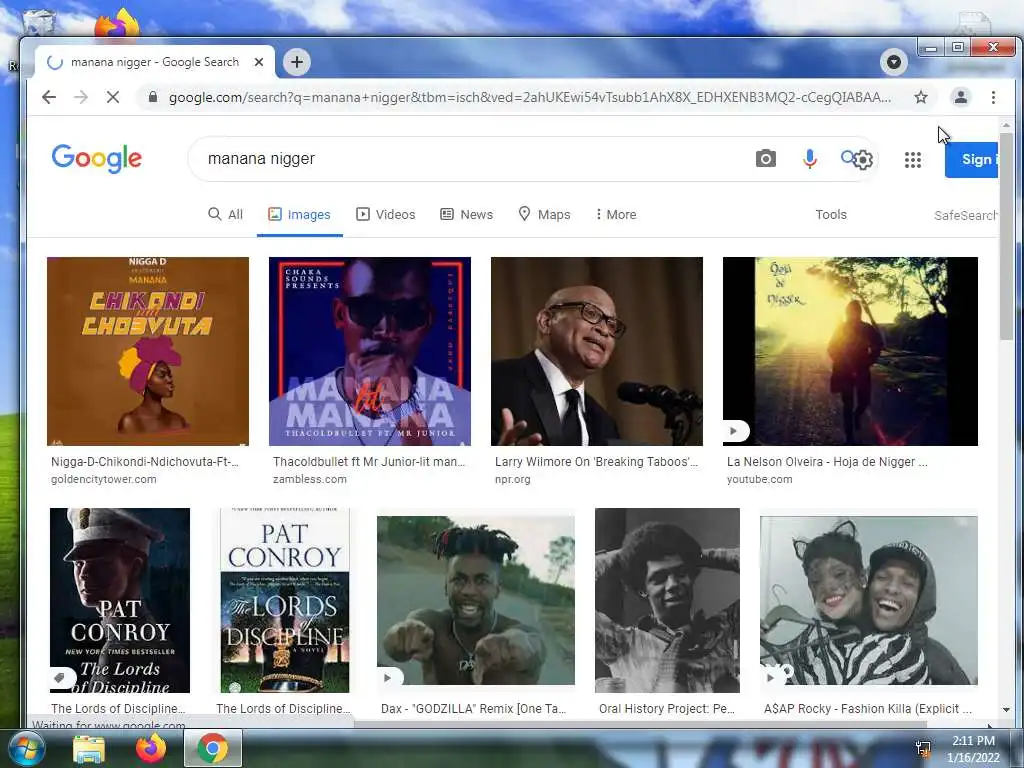
Task: Open the News results tab
Action: pos(466,214)
